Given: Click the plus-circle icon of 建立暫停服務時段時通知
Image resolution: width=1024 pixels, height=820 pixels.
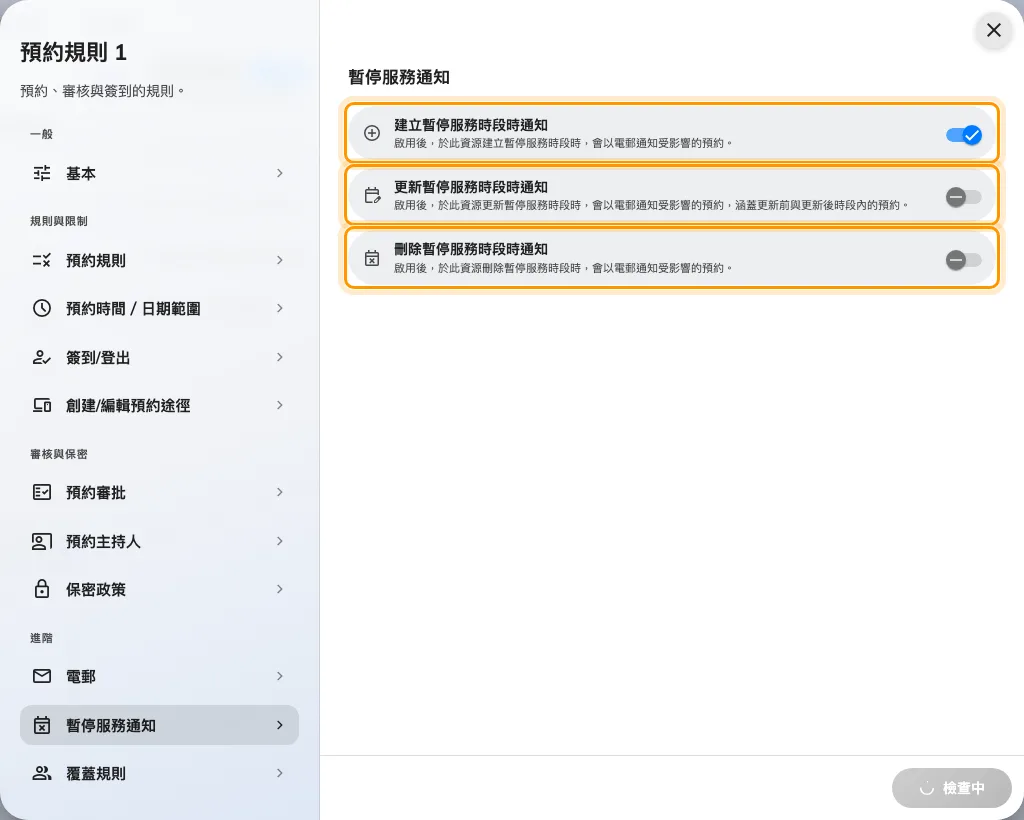Looking at the screenshot, I should point(372,133).
